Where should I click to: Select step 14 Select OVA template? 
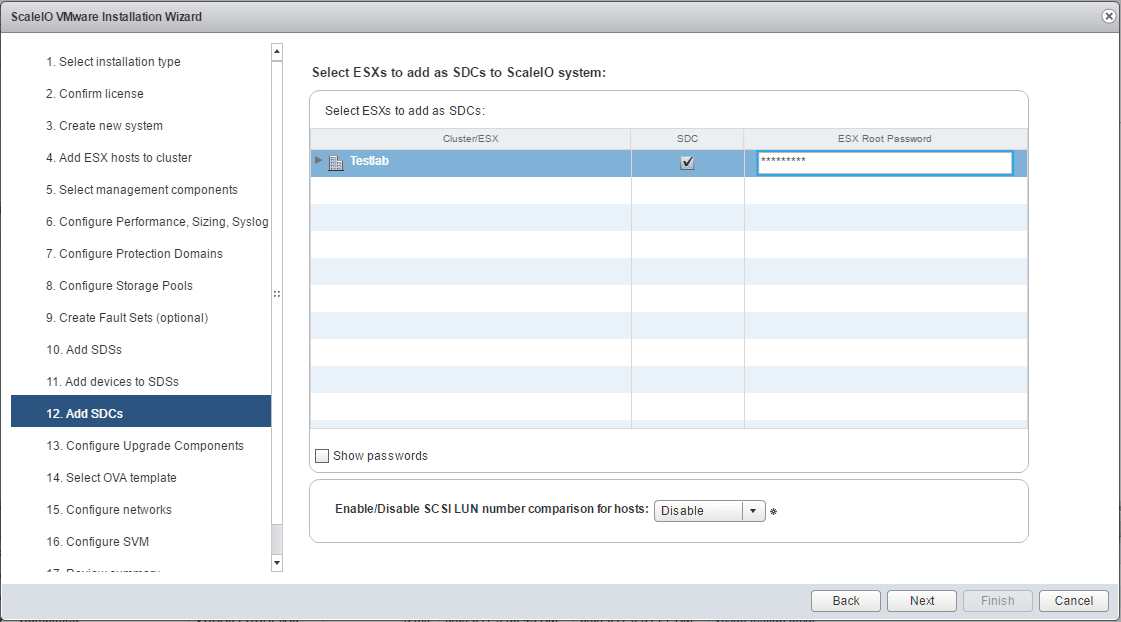tap(112, 478)
